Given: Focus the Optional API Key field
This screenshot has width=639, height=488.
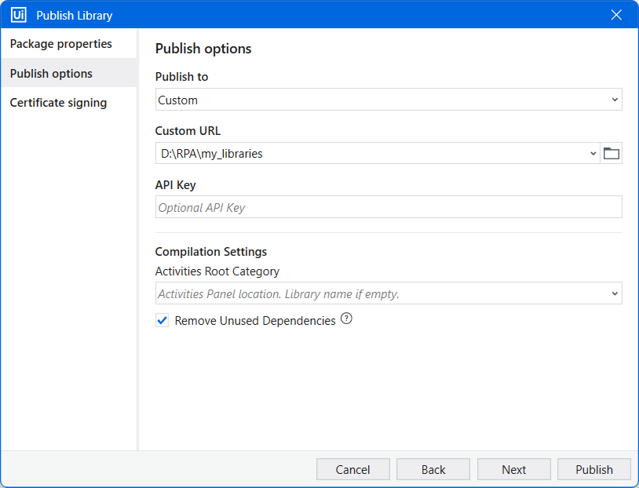Looking at the screenshot, I should click(388, 207).
